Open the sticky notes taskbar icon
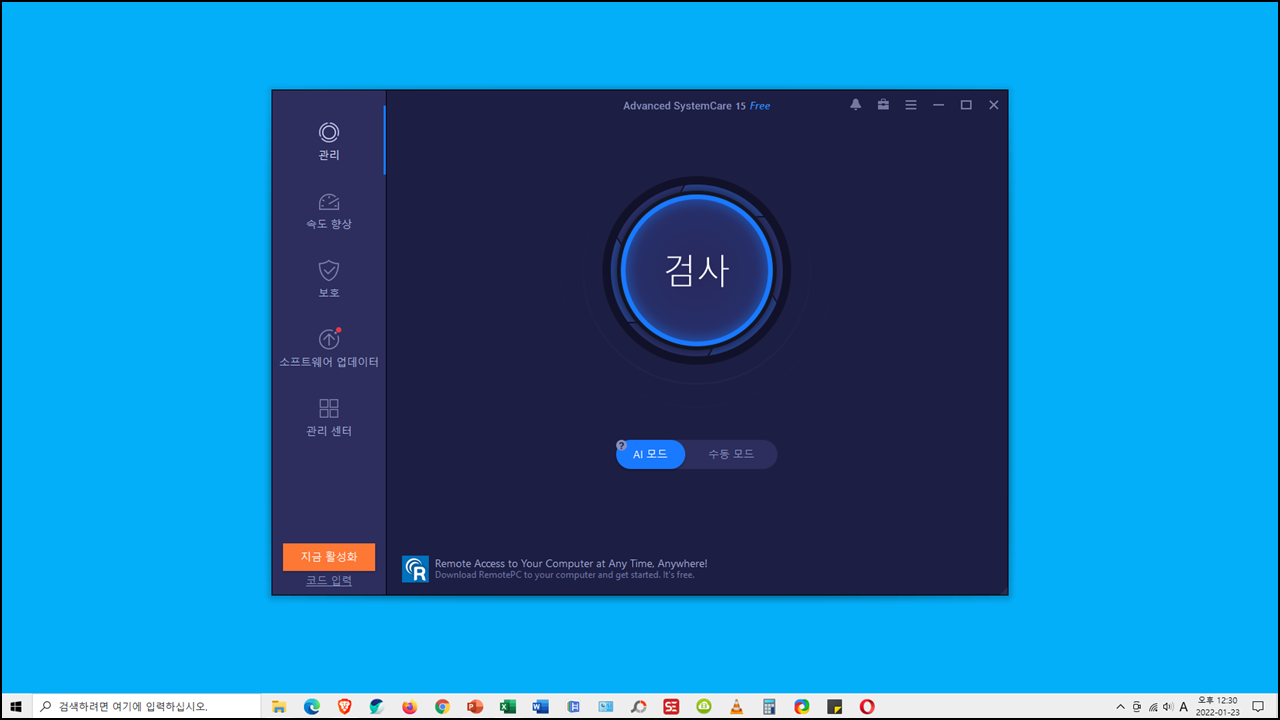The image size is (1280, 720). 834,706
